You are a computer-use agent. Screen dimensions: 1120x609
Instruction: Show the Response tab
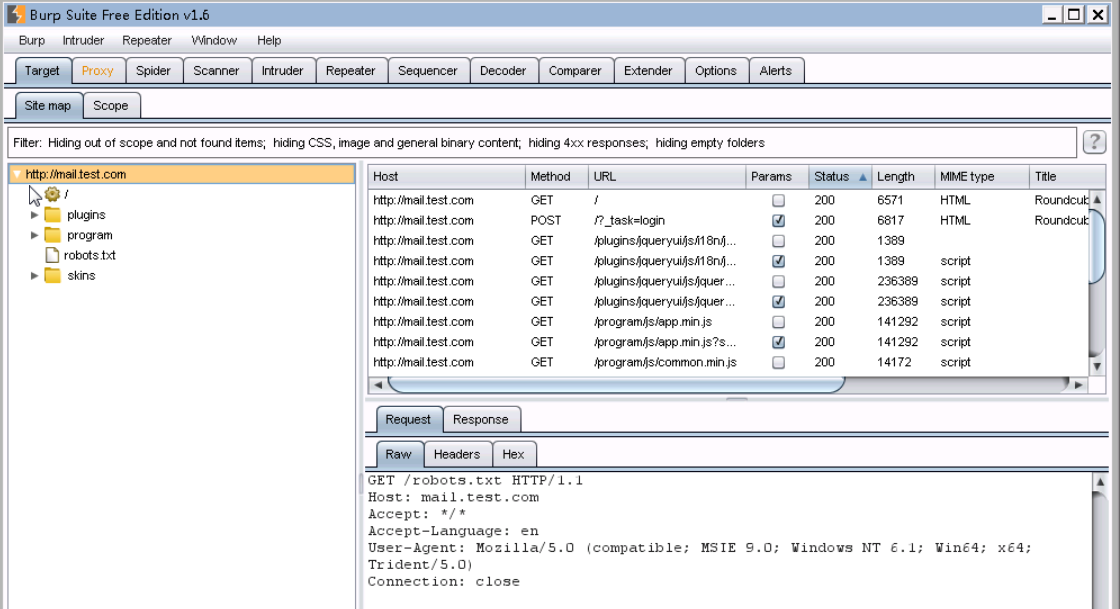point(481,420)
